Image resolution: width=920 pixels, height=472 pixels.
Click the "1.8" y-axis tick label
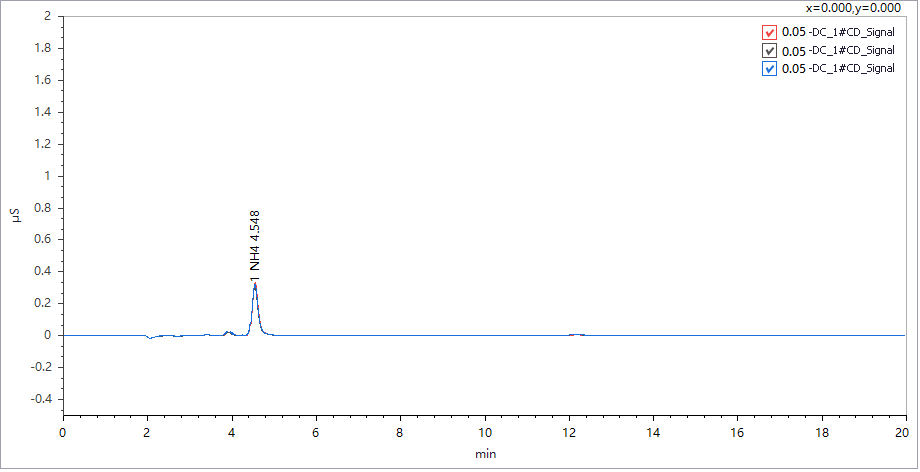(43, 48)
